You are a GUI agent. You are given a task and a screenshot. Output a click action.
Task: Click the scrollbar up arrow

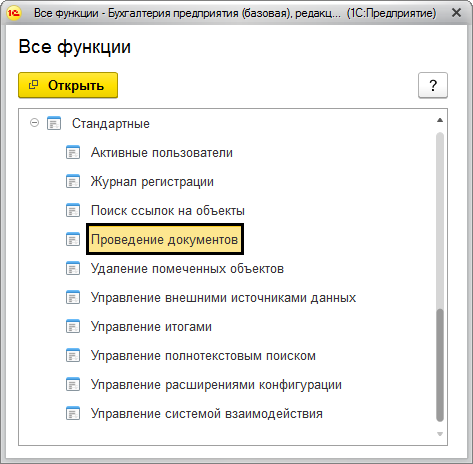pyautogui.click(x=440, y=120)
